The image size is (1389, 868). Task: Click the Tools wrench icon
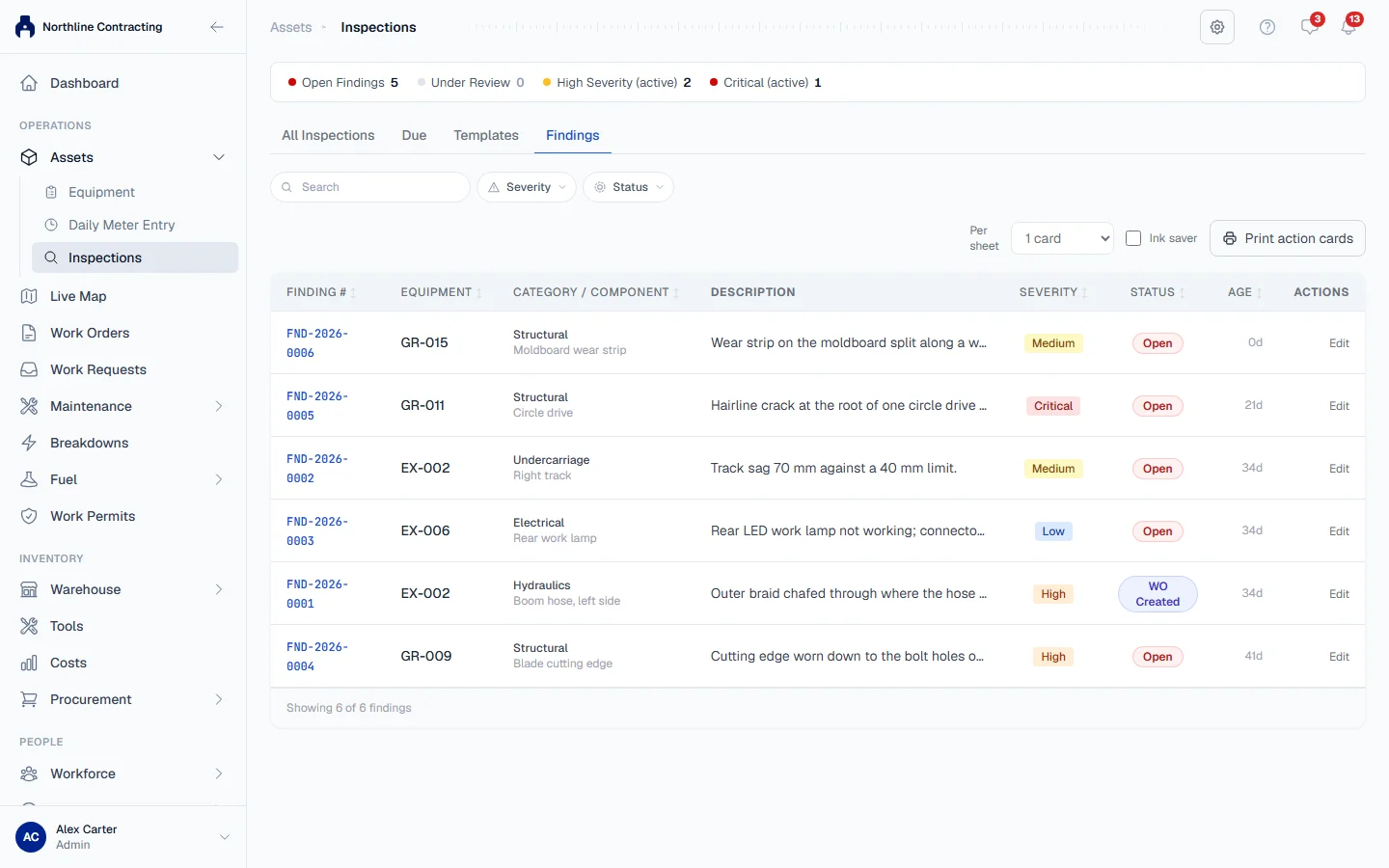tap(29, 626)
